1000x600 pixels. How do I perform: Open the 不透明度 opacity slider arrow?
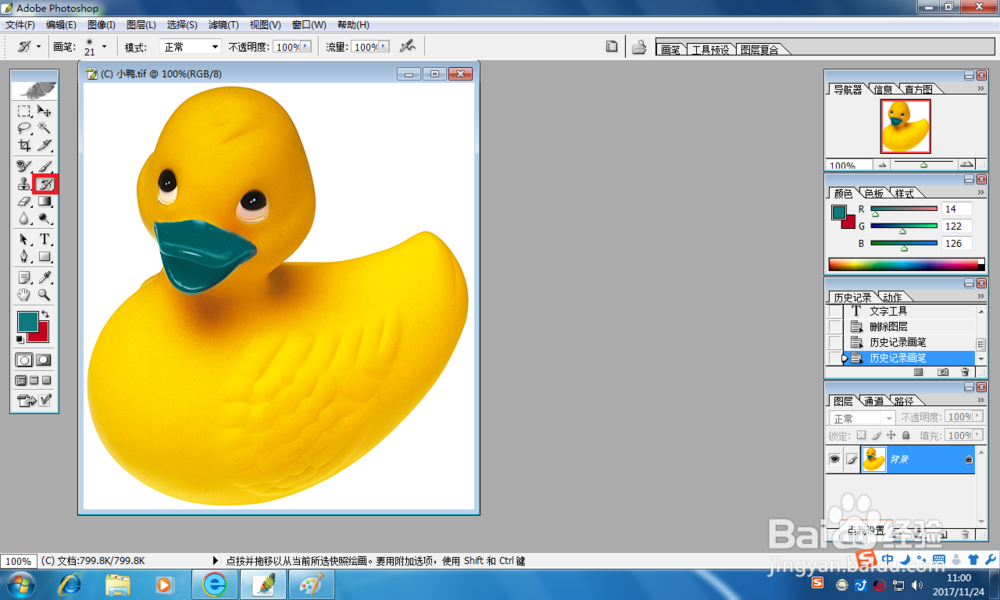[x=306, y=47]
